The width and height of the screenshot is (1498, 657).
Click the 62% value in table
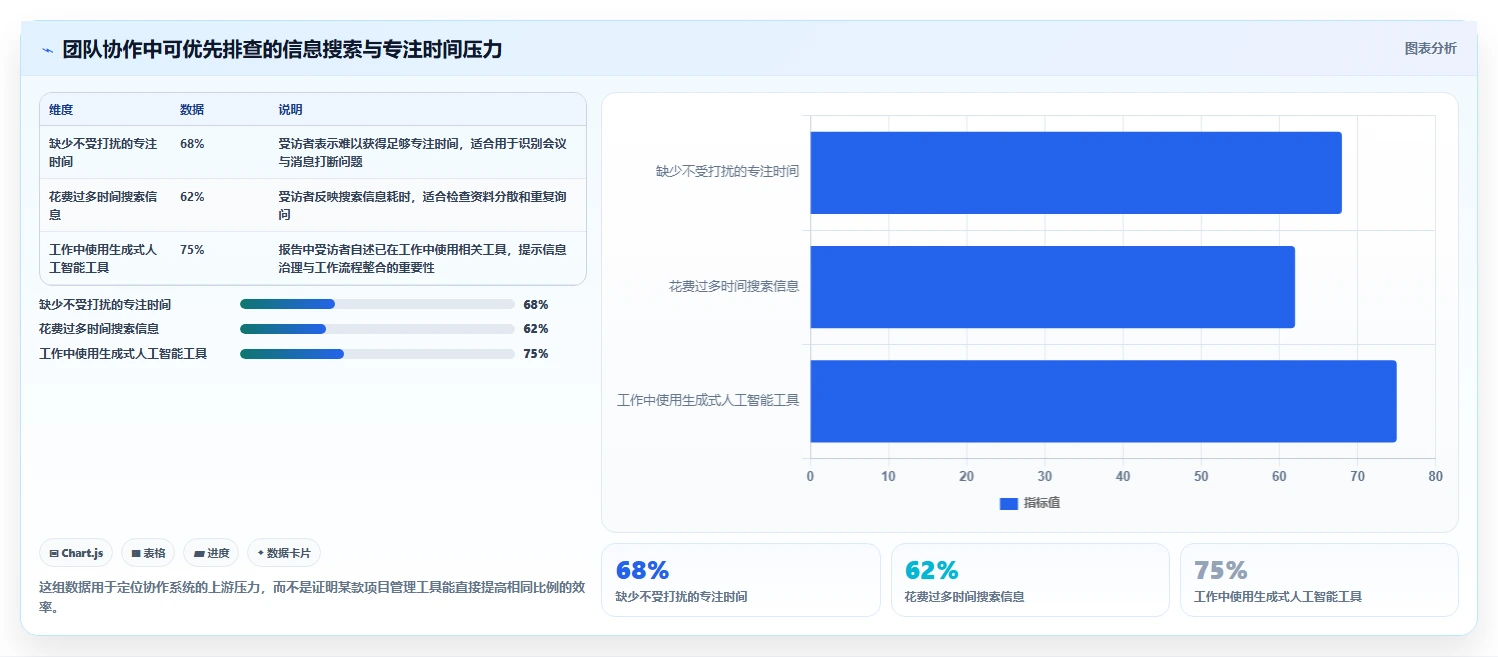[x=192, y=197]
